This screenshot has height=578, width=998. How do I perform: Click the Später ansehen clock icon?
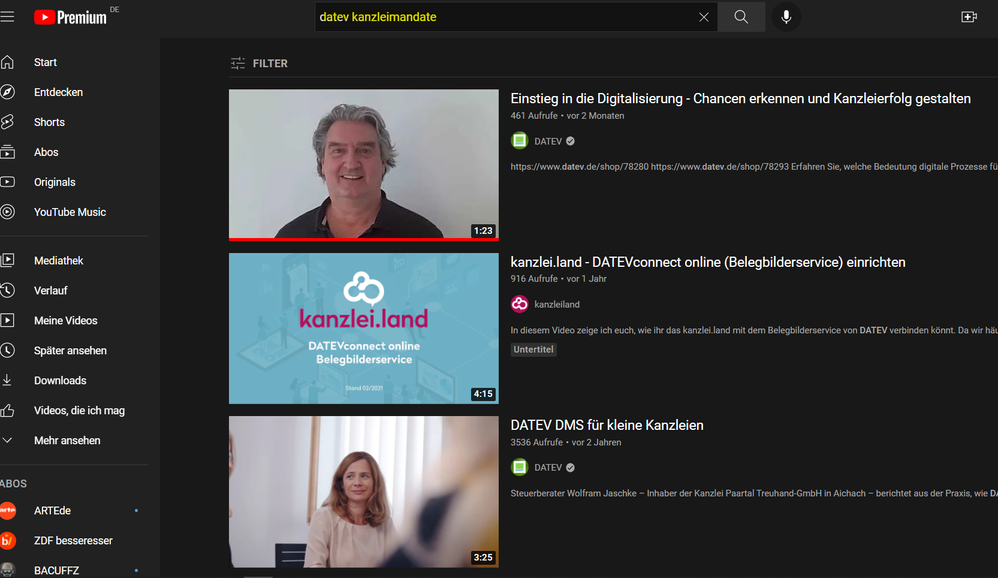[x=8, y=350]
